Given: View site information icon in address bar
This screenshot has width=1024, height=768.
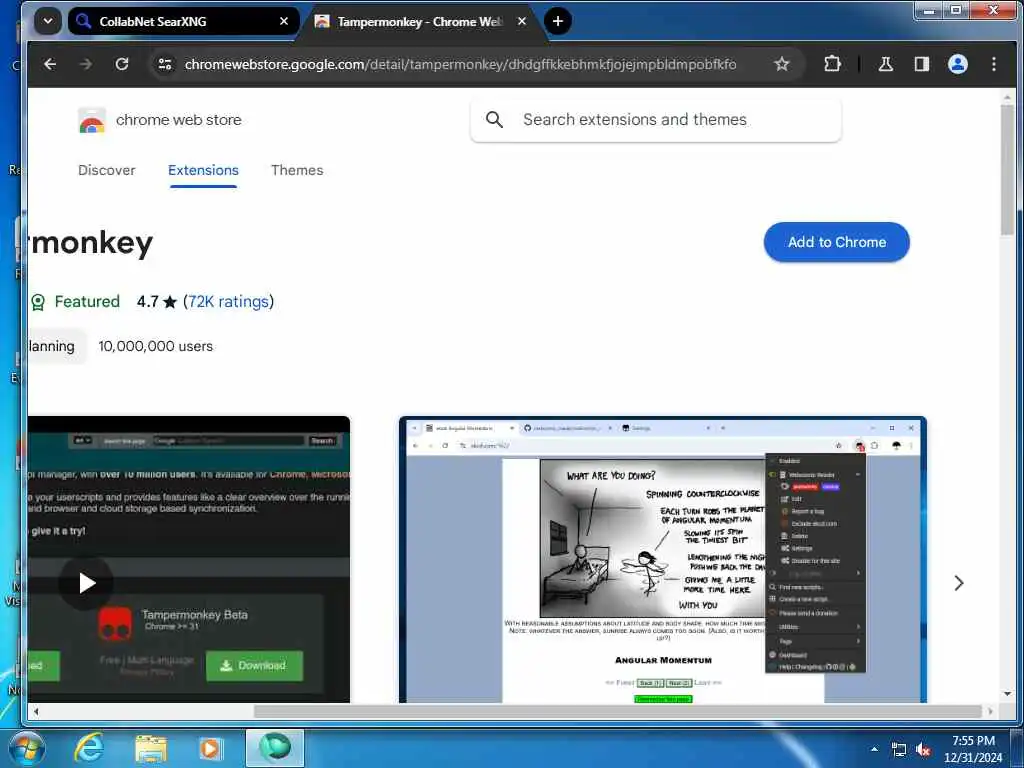Looking at the screenshot, I should pos(165,64).
